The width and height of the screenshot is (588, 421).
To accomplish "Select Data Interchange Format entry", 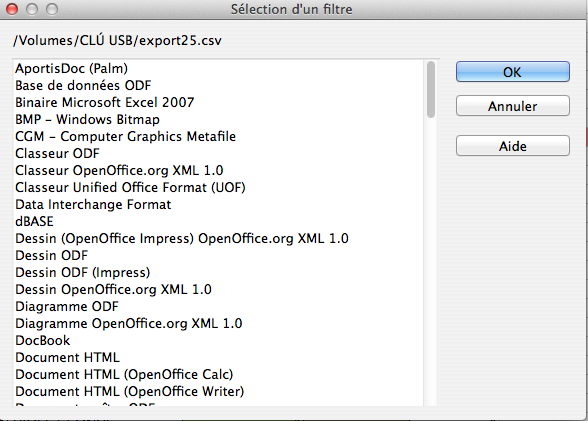I will tap(93, 205).
